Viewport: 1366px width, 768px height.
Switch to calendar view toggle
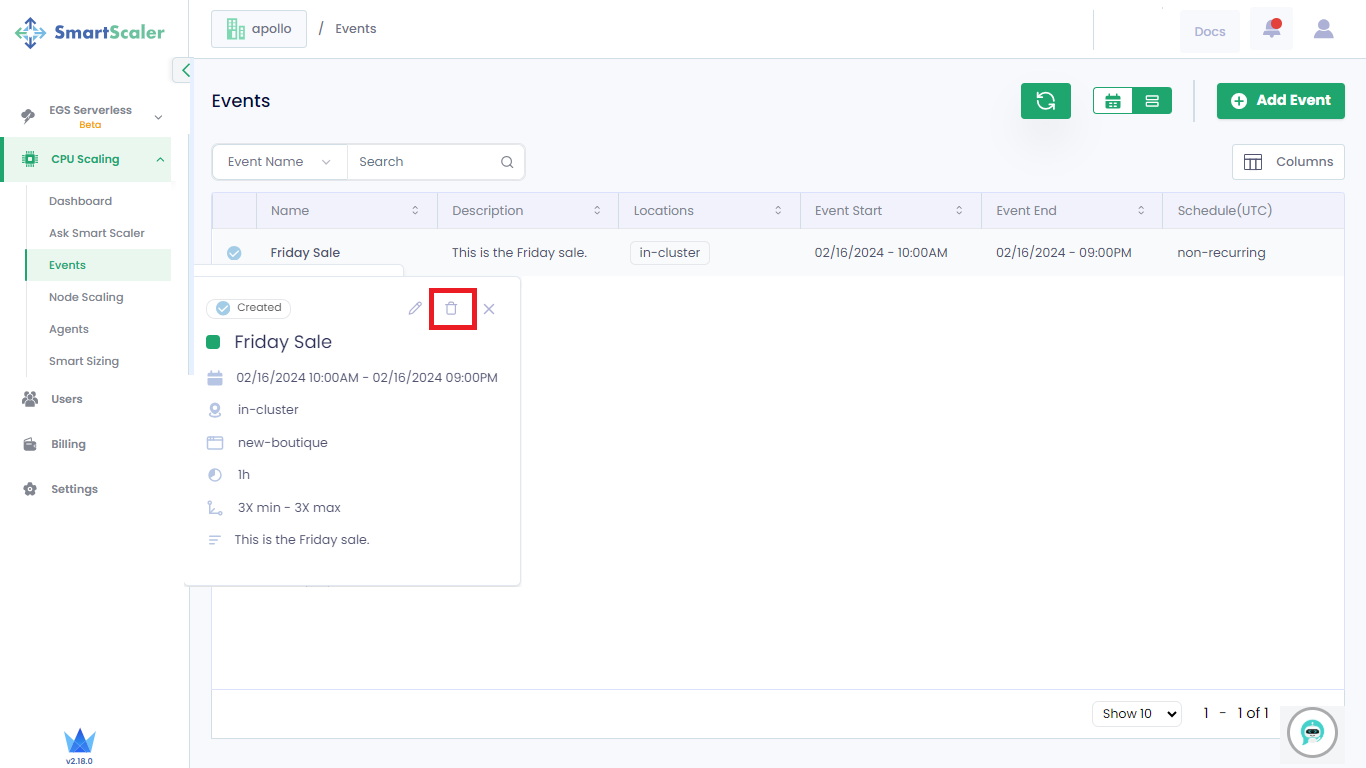(1113, 101)
